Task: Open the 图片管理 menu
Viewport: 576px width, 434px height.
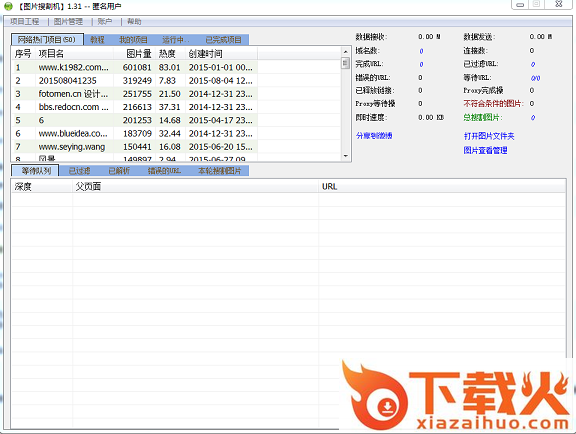Action: (68, 21)
